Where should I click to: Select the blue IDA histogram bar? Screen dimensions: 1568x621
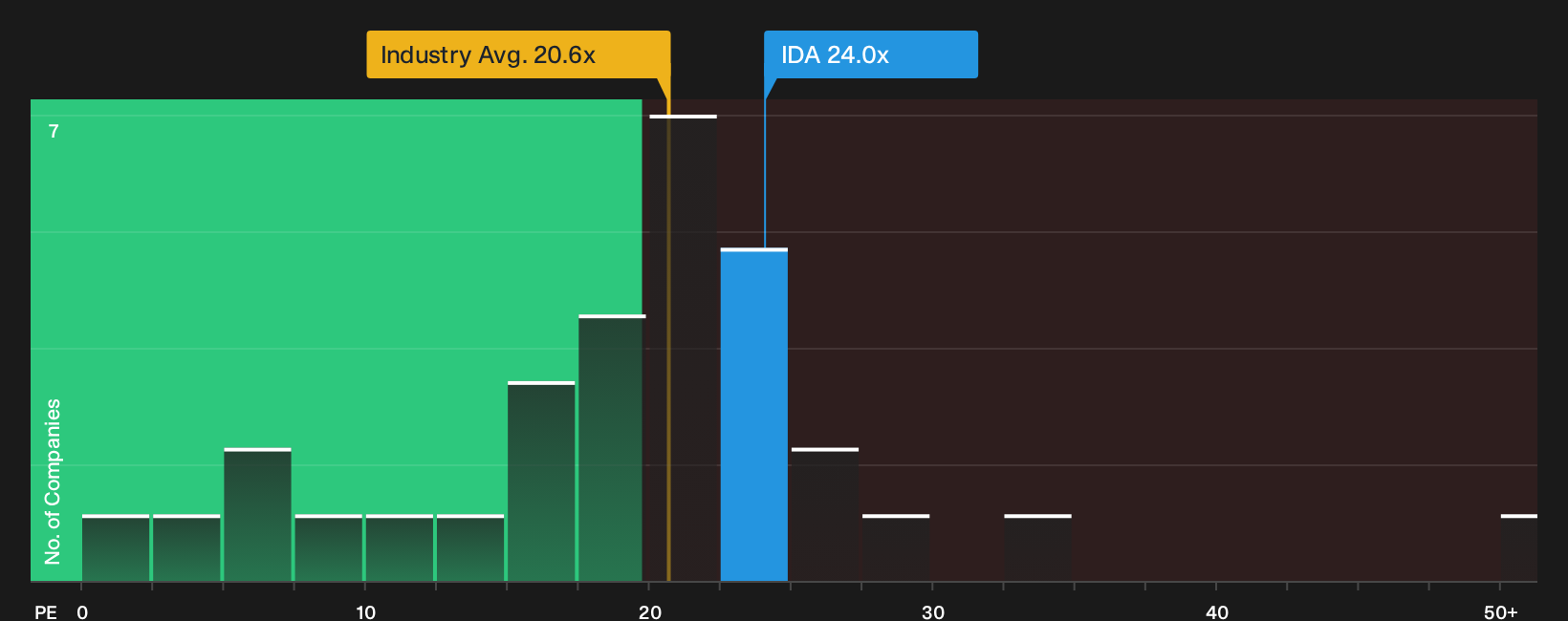tap(754, 415)
